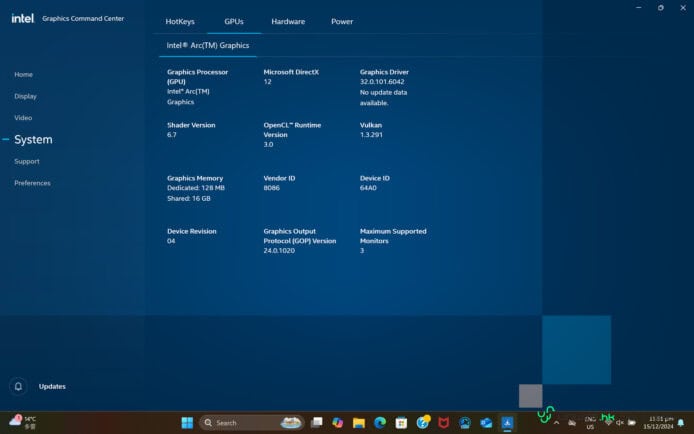Open Support page in sidebar
This screenshot has height=434, width=694.
[x=27, y=161]
